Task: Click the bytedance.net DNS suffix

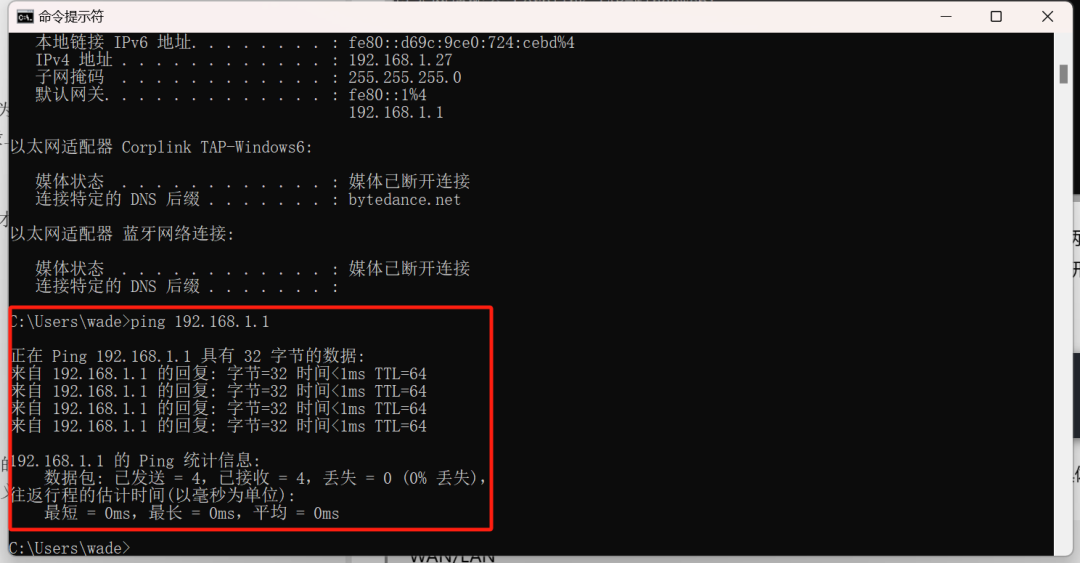Action: tap(404, 200)
